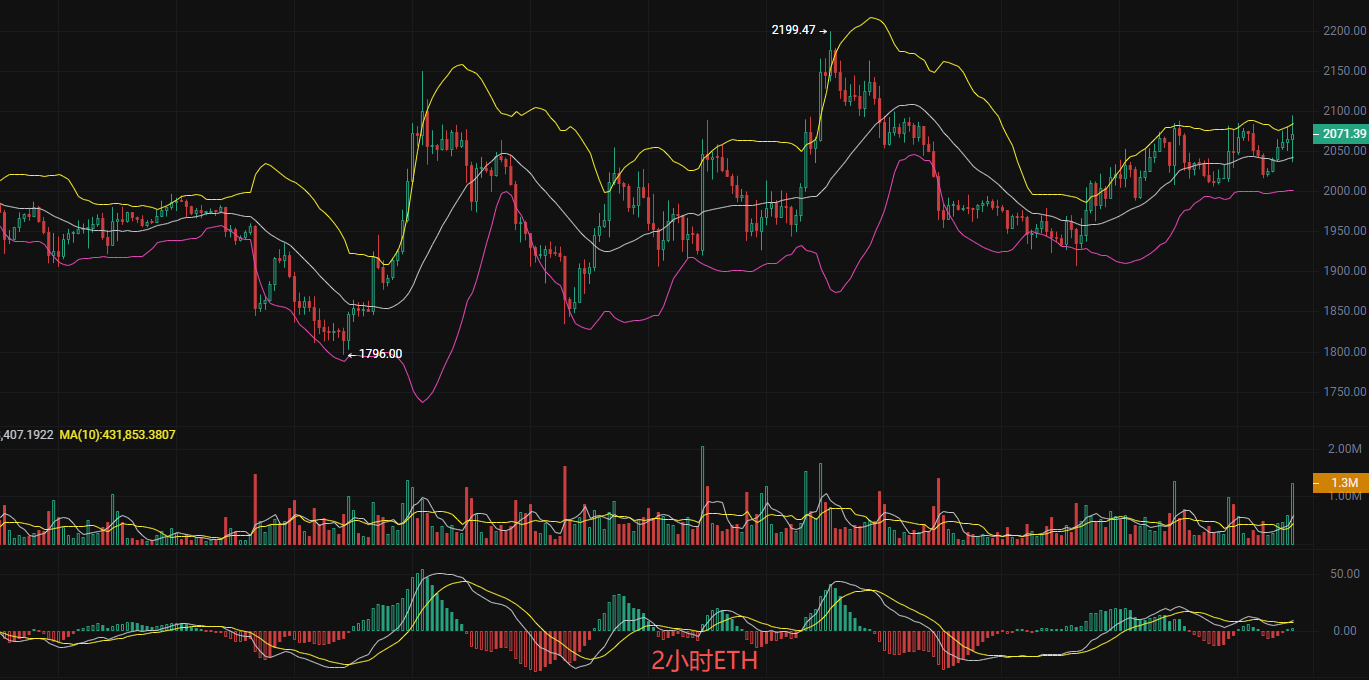Click the 2.00M volume axis label
Screen dimensions: 1369x680
pyautogui.click(x=1343, y=448)
